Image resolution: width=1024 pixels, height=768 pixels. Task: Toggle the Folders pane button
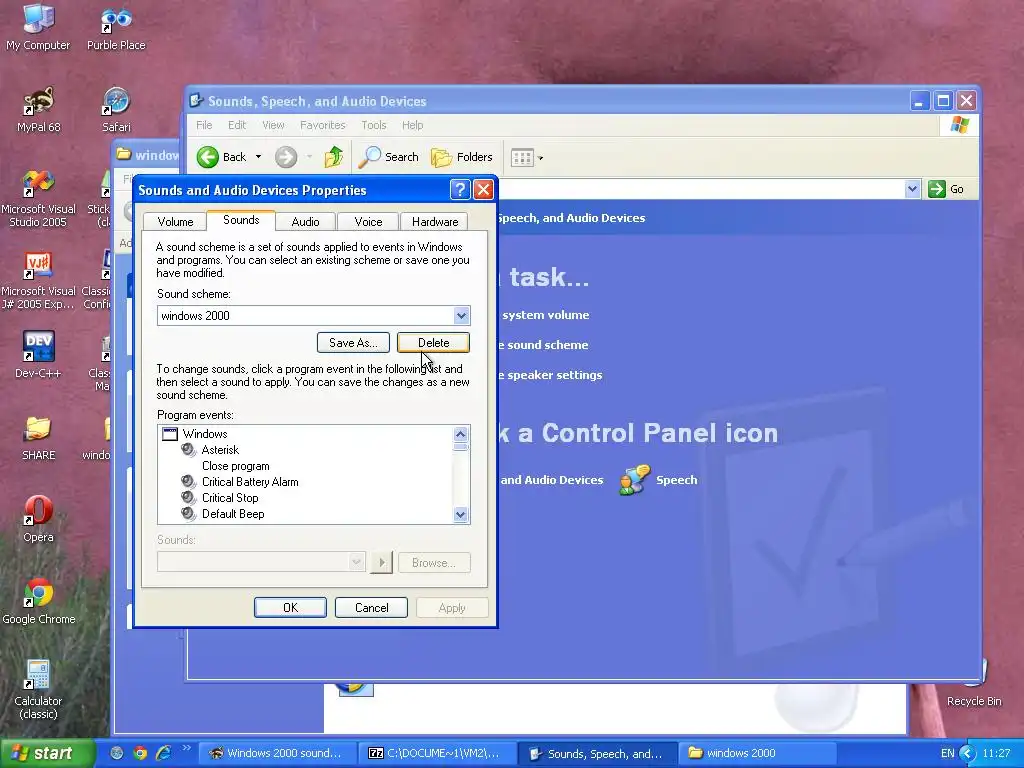click(462, 157)
